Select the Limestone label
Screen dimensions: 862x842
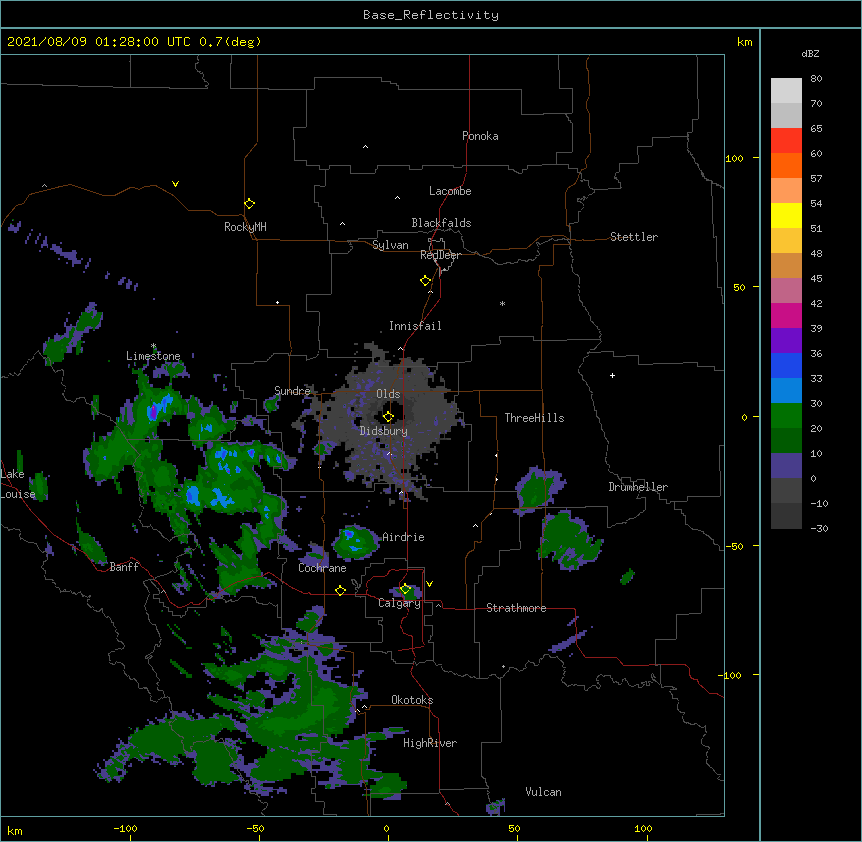pos(153,356)
